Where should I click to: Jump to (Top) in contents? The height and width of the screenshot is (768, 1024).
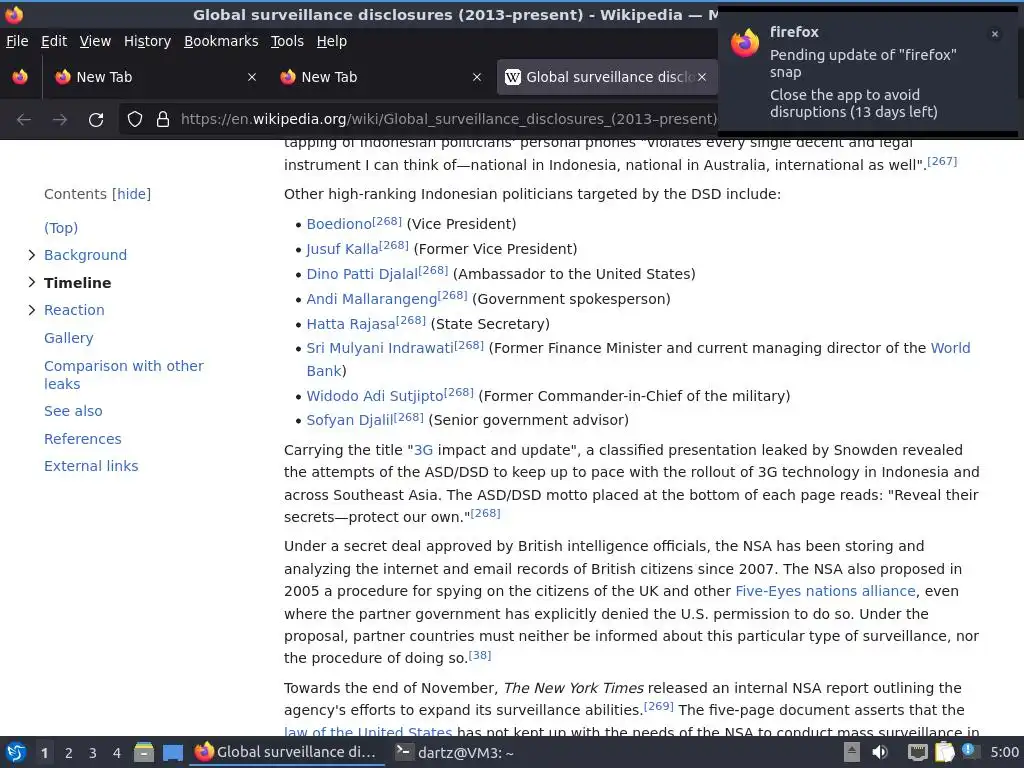tap(61, 228)
